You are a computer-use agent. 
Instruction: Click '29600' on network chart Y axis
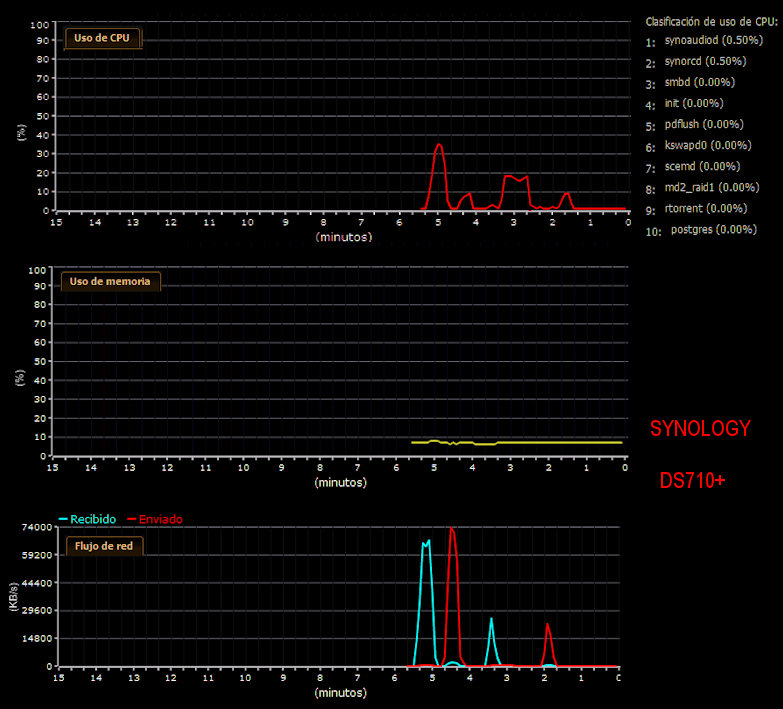tap(36, 611)
